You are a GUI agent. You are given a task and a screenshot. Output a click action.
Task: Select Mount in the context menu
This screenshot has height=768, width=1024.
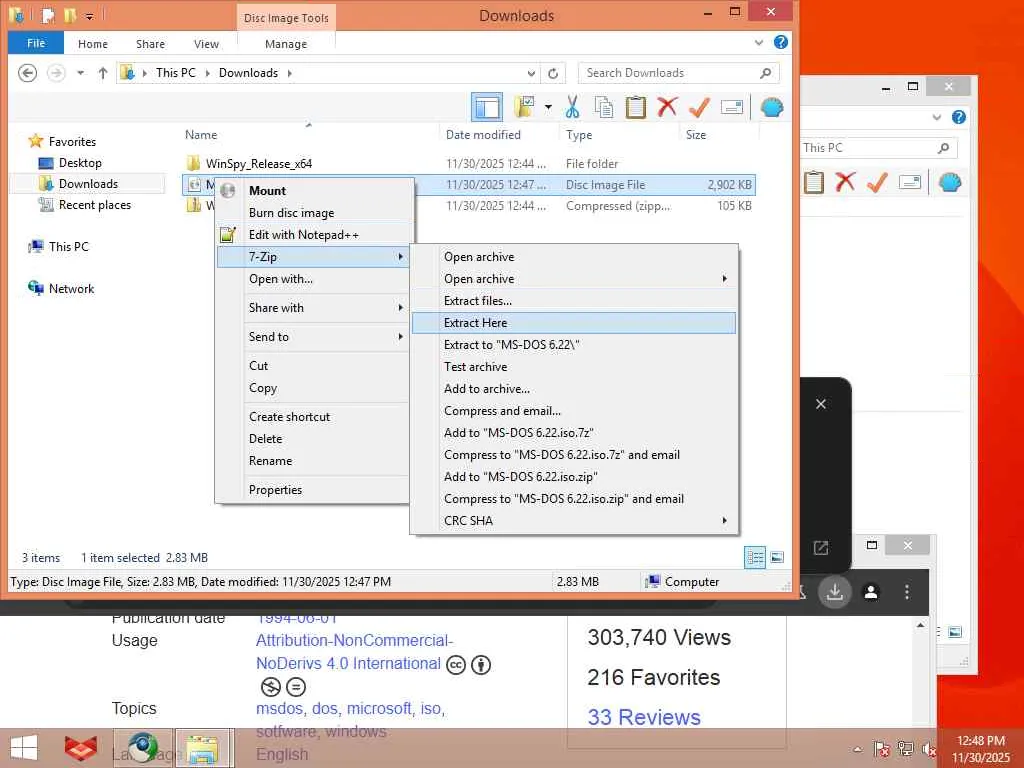coord(314,191)
